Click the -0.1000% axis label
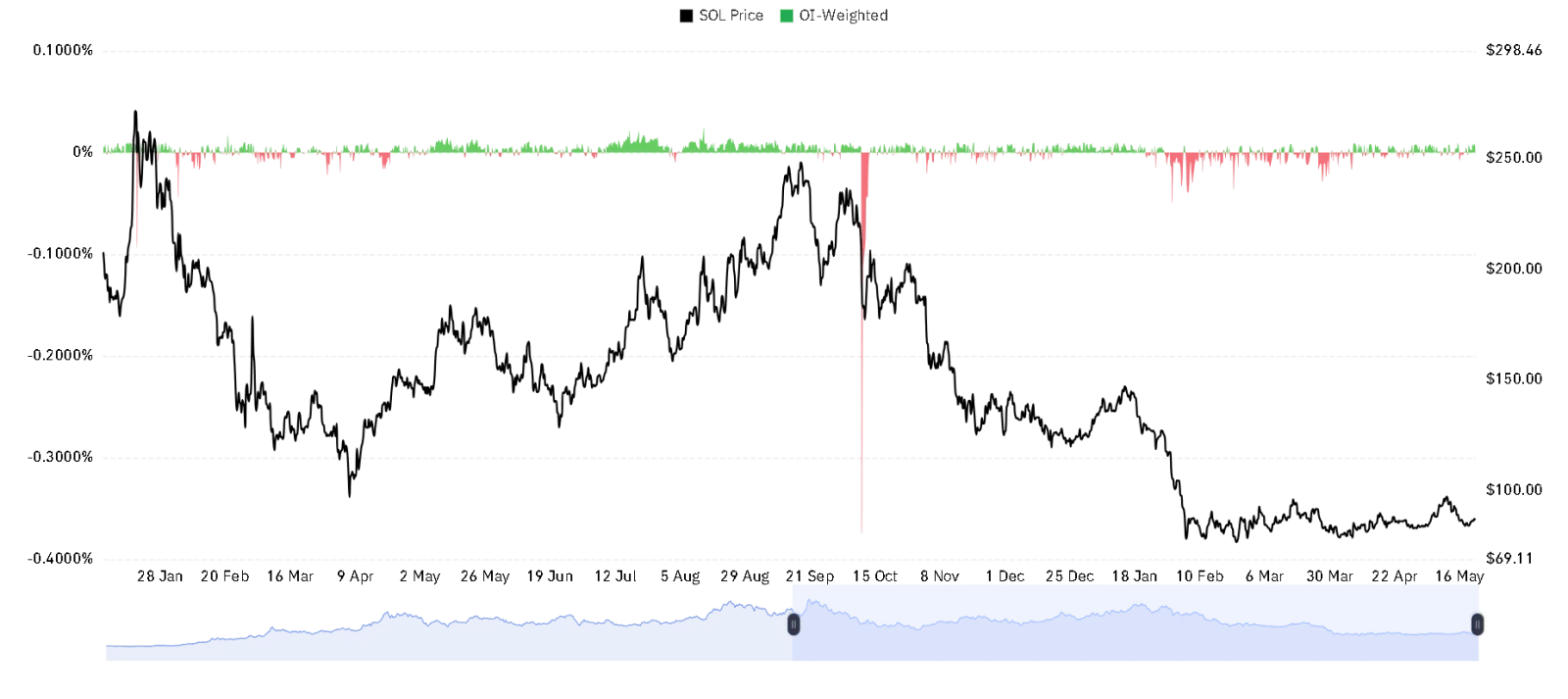Viewport: 1568px width, 699px height. [x=61, y=254]
